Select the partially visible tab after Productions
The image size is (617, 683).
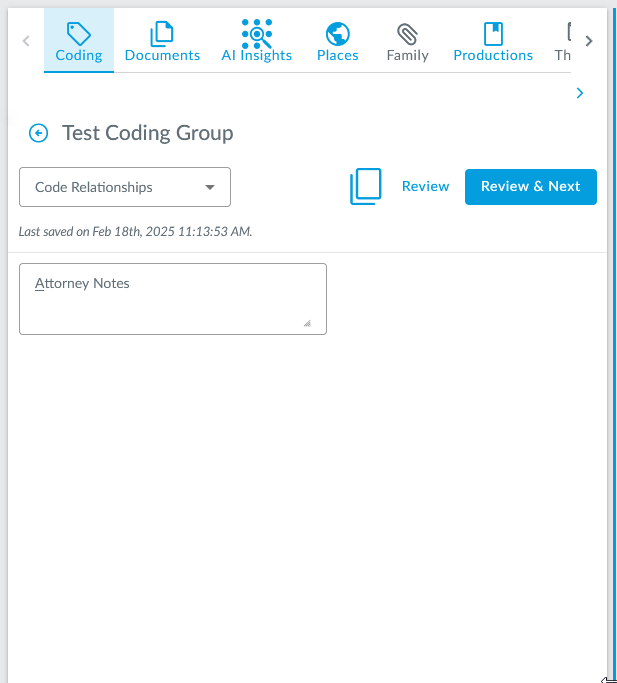click(x=564, y=42)
